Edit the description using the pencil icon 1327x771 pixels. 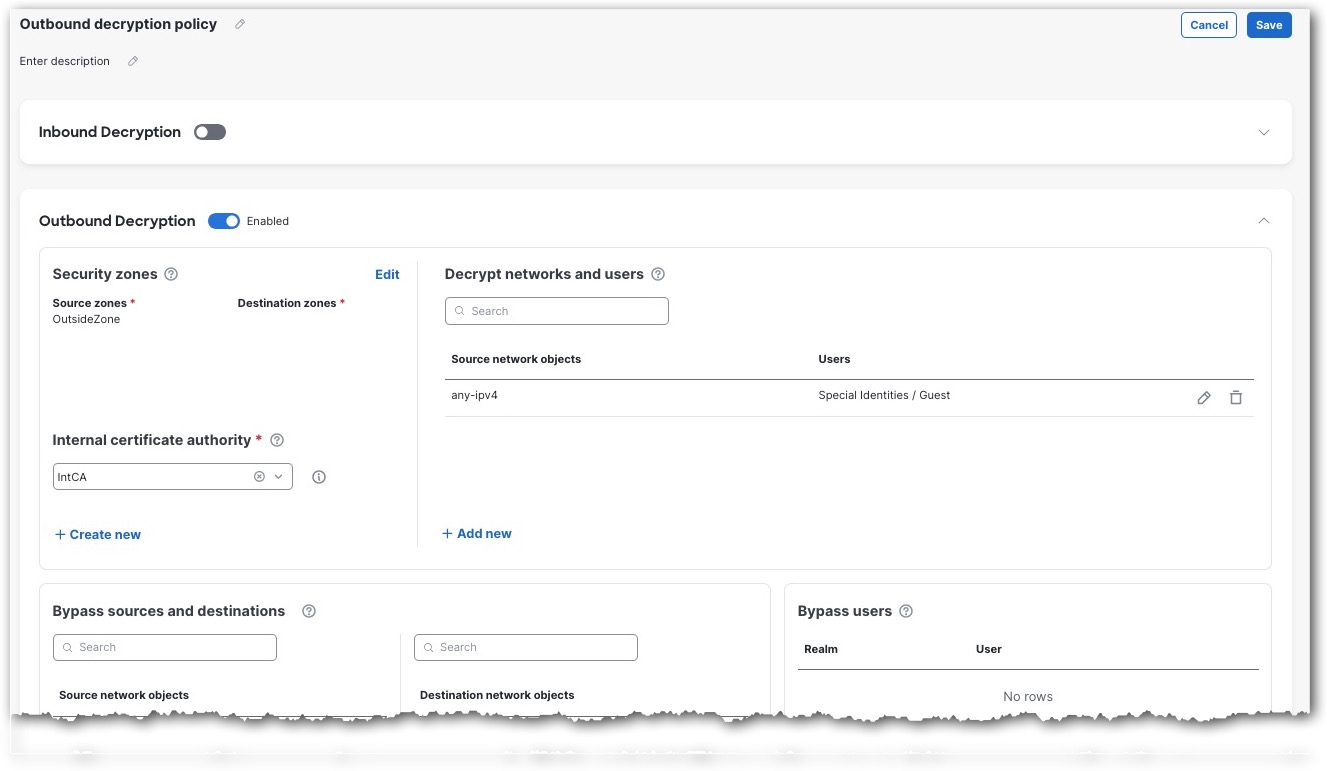133,61
